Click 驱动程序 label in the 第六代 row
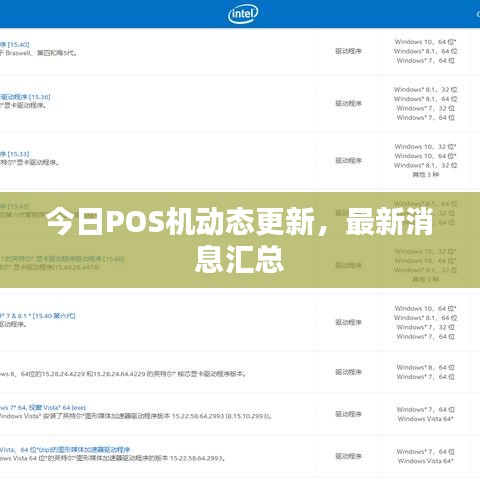480x480 pixels. pyautogui.click(x=349, y=322)
